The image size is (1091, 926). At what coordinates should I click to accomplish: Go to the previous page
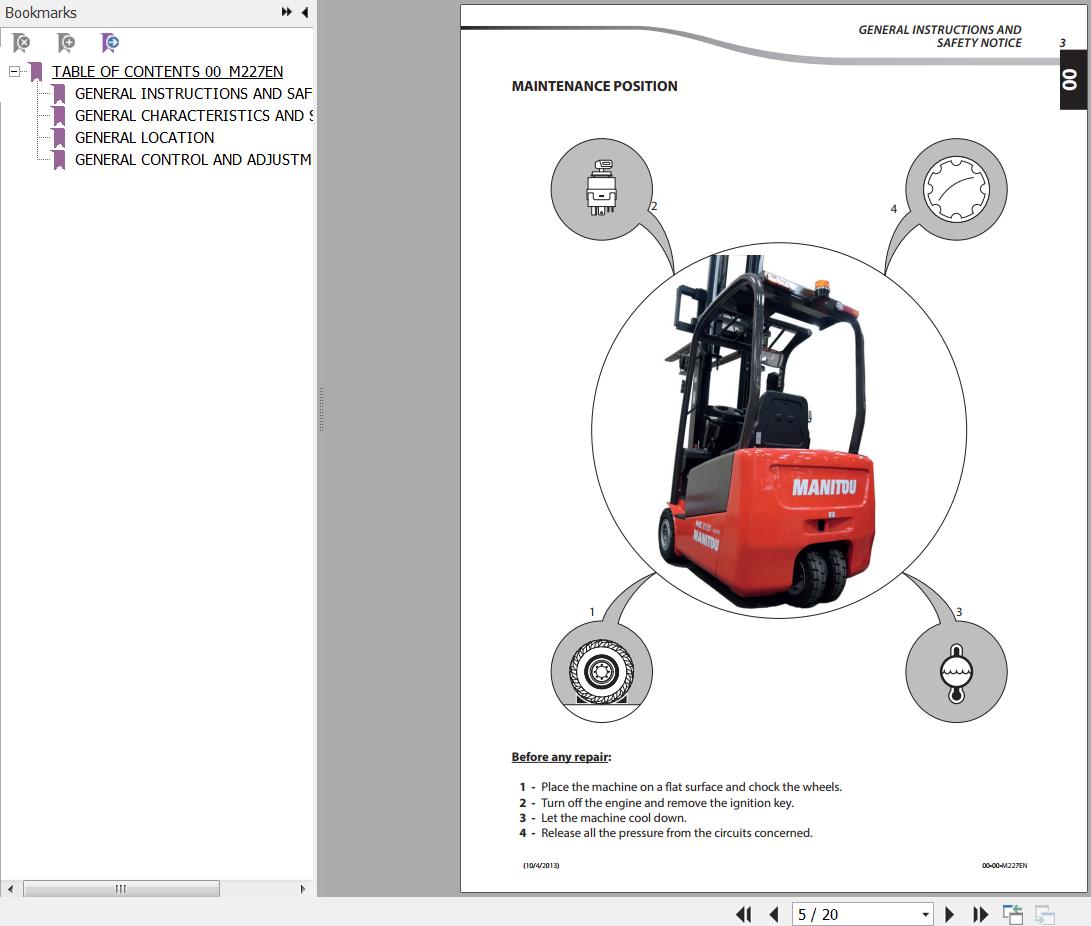coord(774,914)
